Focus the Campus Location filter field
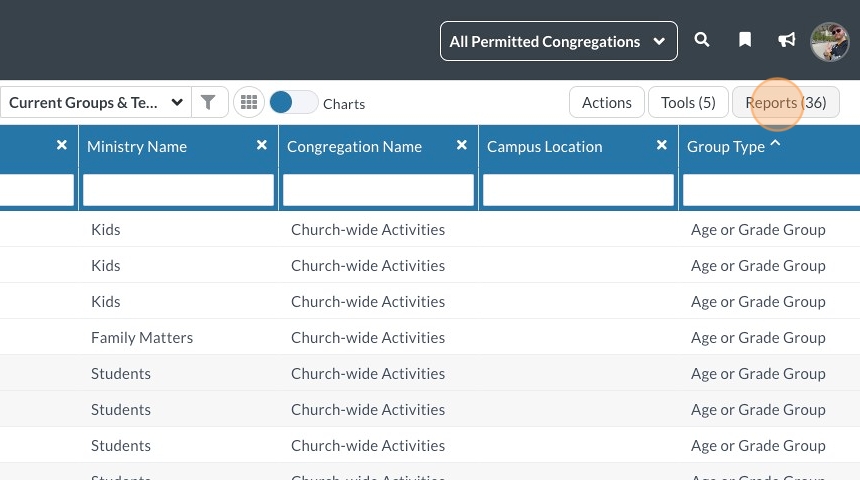This screenshot has width=860, height=480. coord(578,190)
